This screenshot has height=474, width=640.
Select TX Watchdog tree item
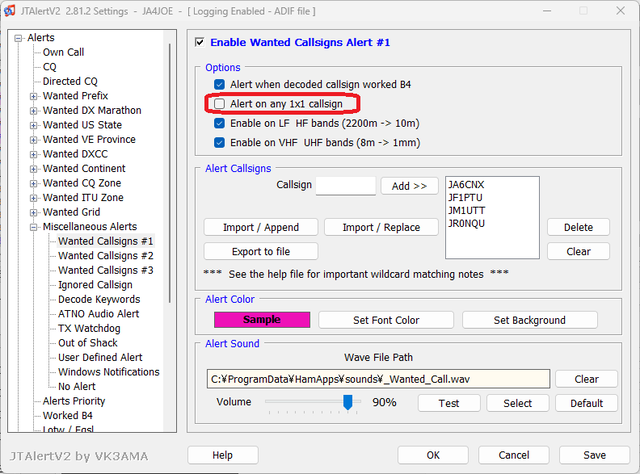pyautogui.click(x=89, y=329)
